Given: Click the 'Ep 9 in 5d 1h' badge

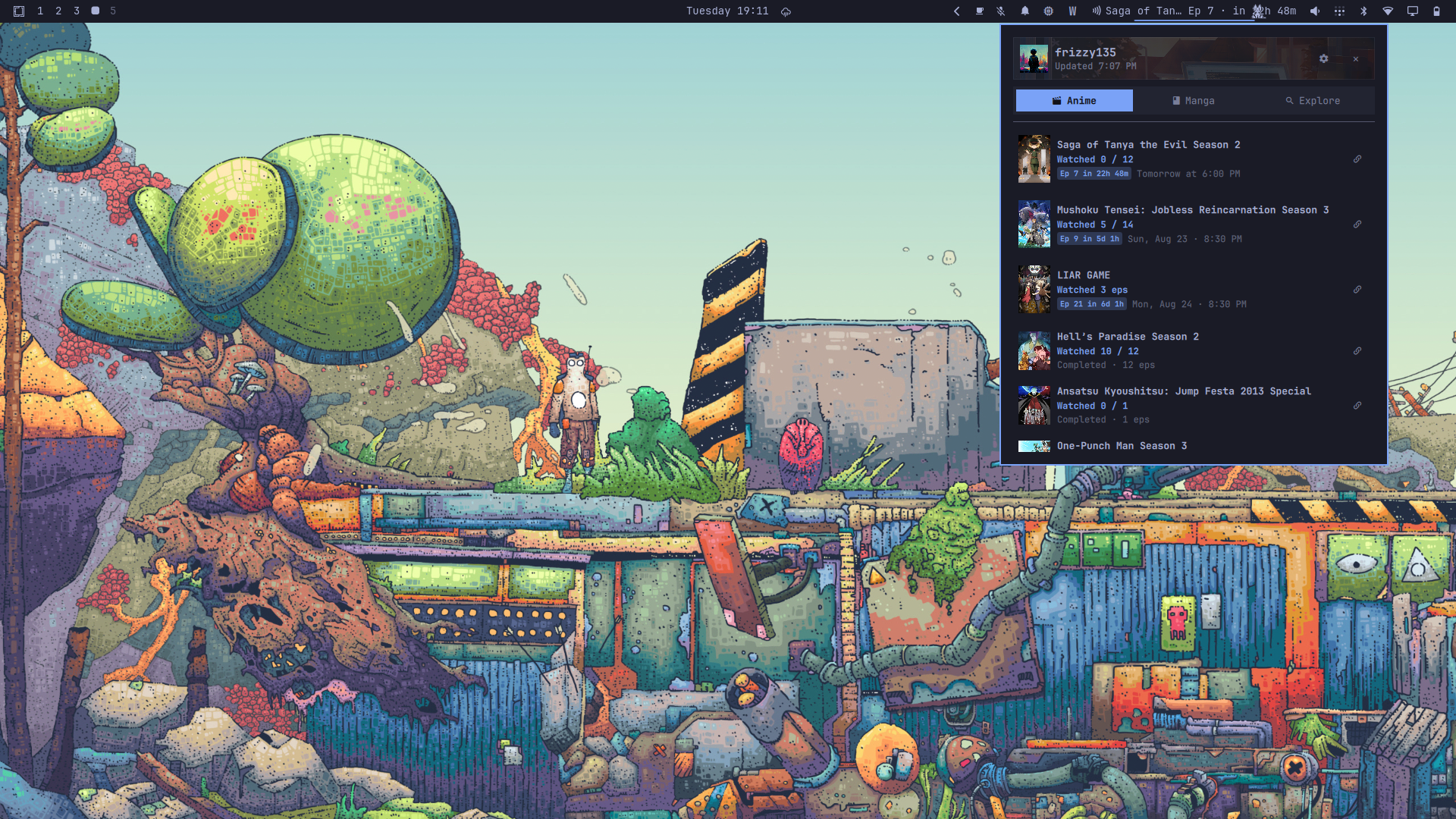Looking at the screenshot, I should tap(1089, 239).
